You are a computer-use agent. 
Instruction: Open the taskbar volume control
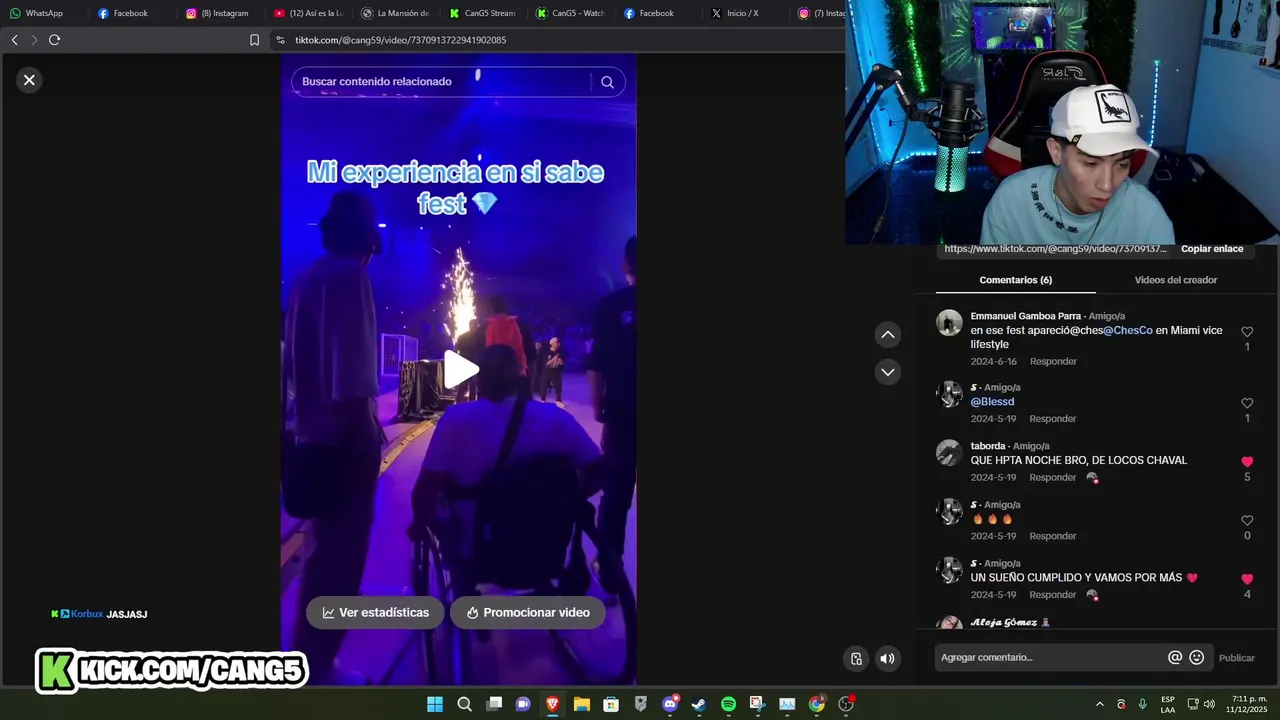pyautogui.click(x=1209, y=704)
